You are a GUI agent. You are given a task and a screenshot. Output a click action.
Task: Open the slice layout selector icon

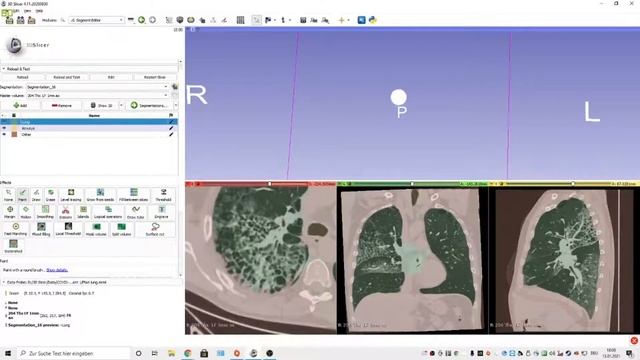tap(240, 20)
